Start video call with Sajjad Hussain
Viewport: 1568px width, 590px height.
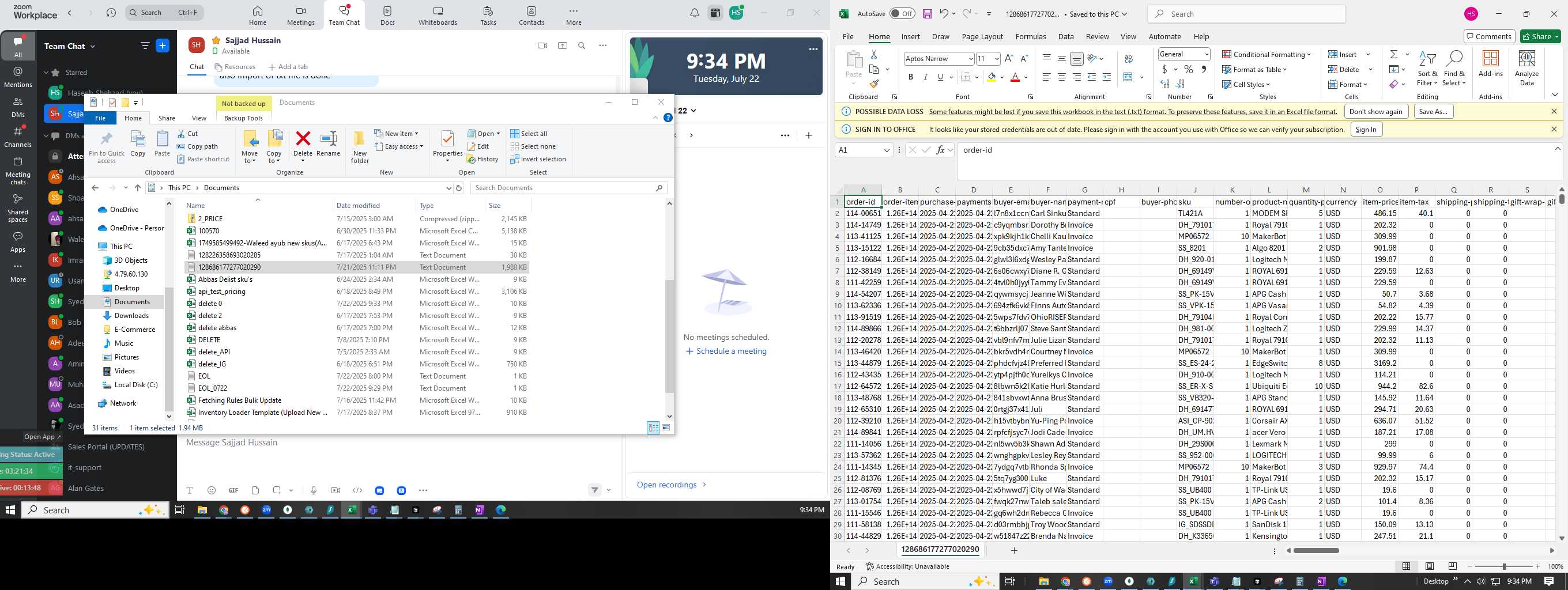coord(542,46)
